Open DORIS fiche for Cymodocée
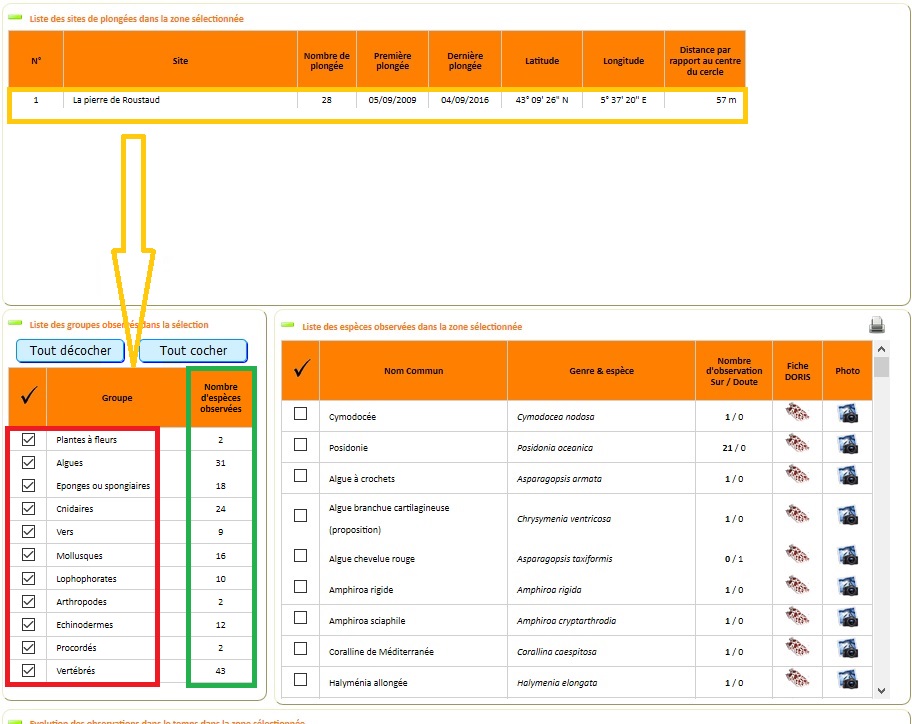This screenshot has height=724, width=912. pos(797,413)
